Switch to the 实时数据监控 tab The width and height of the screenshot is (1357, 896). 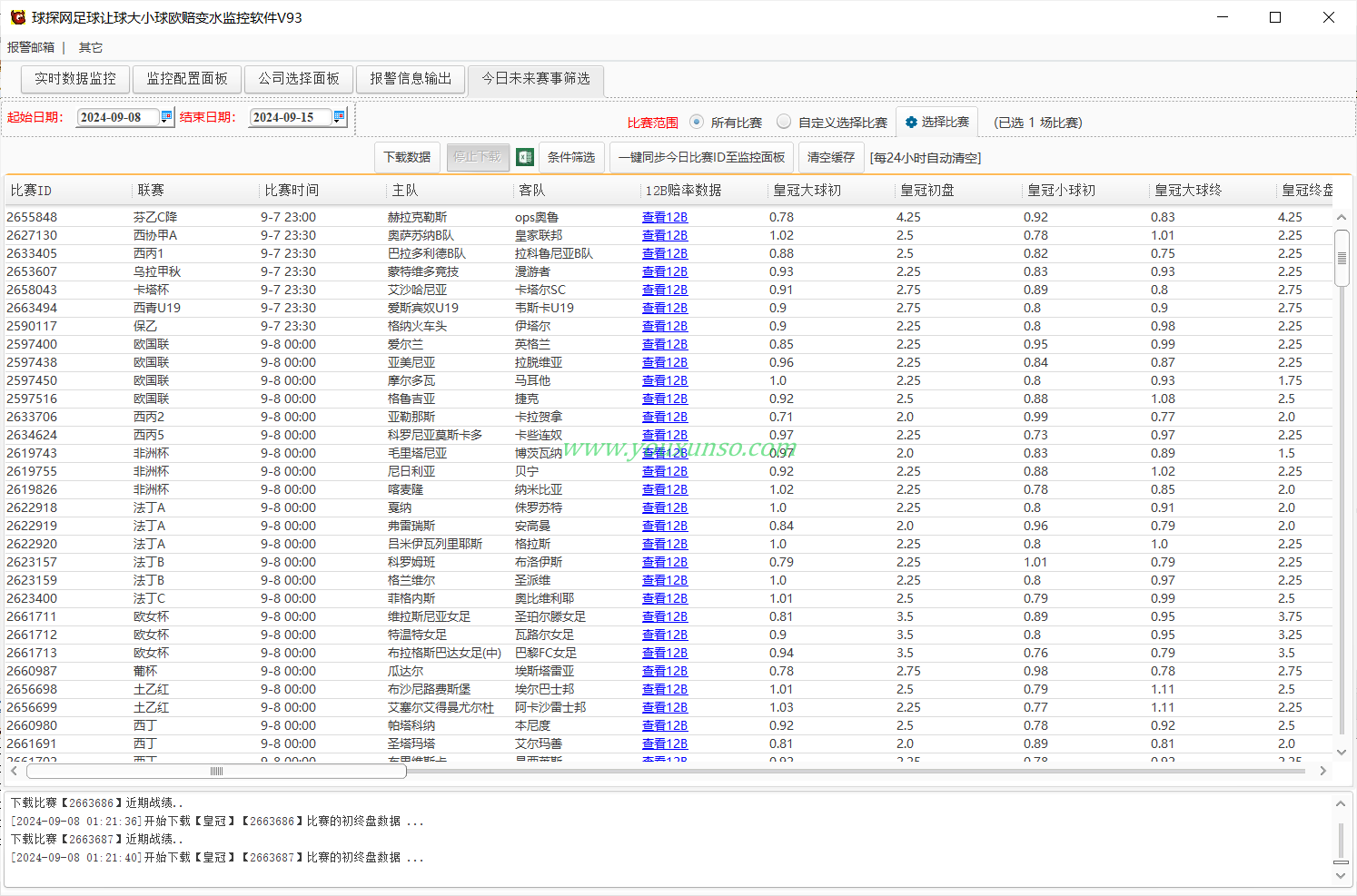[75, 79]
